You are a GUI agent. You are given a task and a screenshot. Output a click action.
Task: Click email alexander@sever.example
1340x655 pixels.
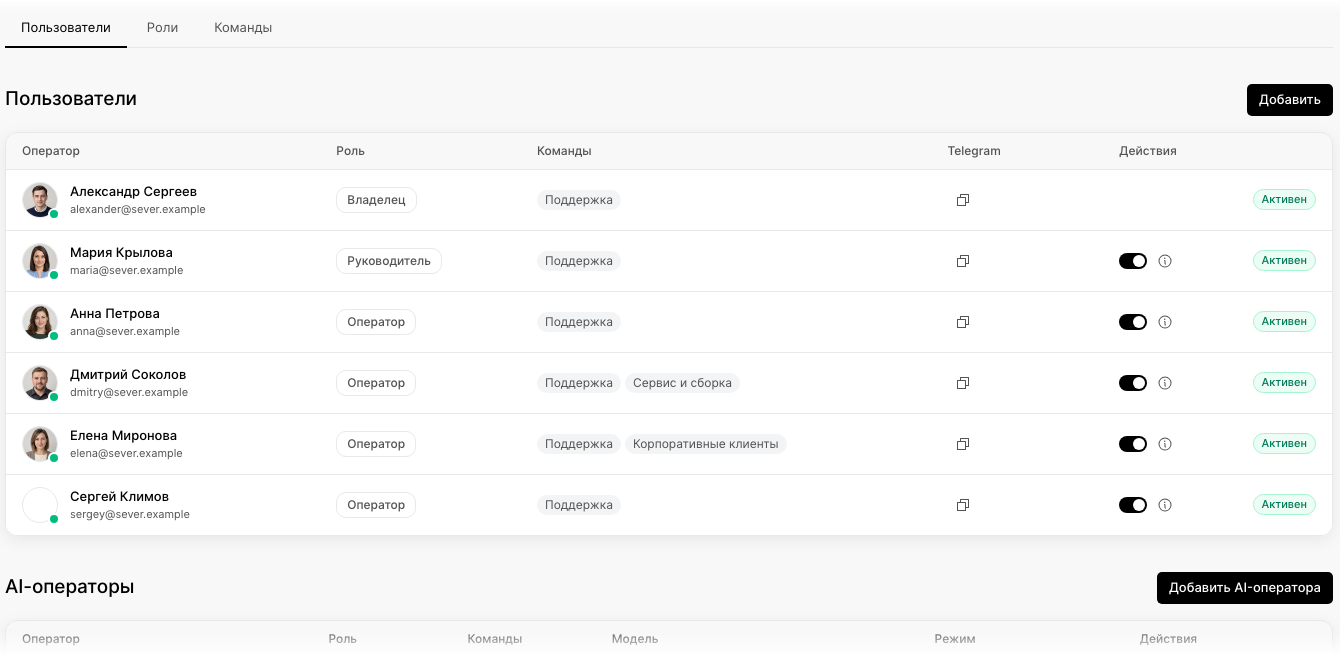point(138,210)
